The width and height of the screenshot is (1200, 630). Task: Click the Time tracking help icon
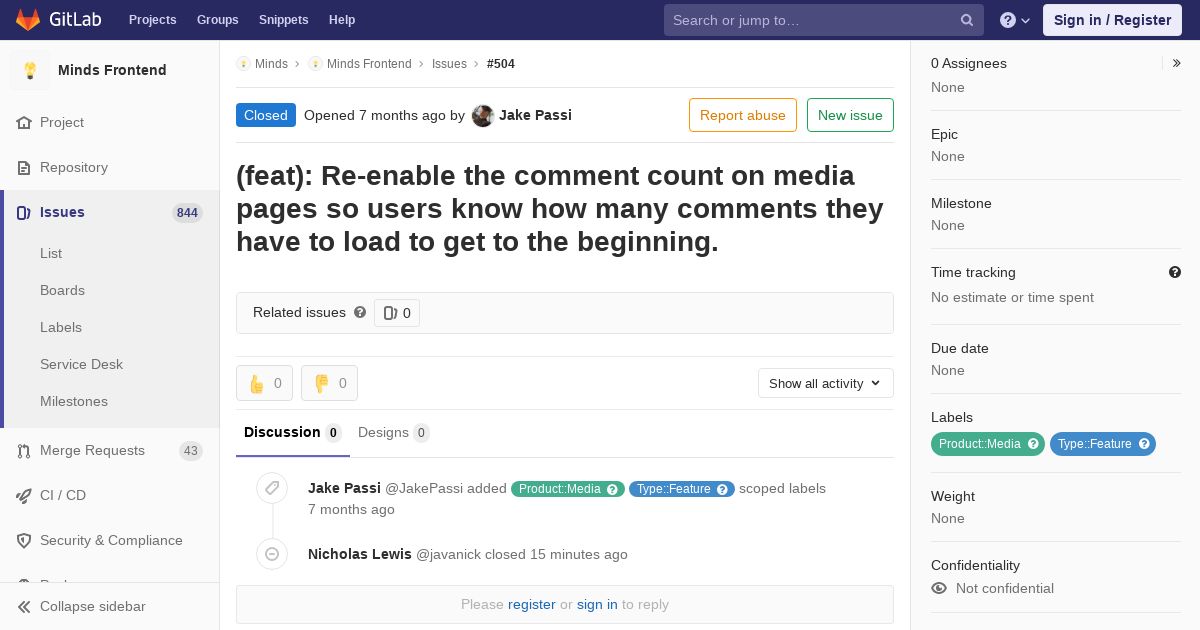coord(1175,272)
